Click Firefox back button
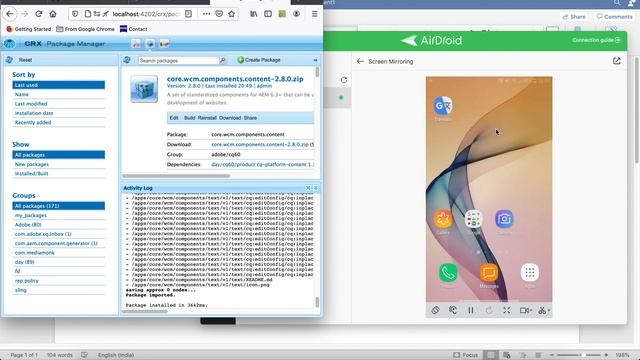640x360 pixels. pos(10,14)
